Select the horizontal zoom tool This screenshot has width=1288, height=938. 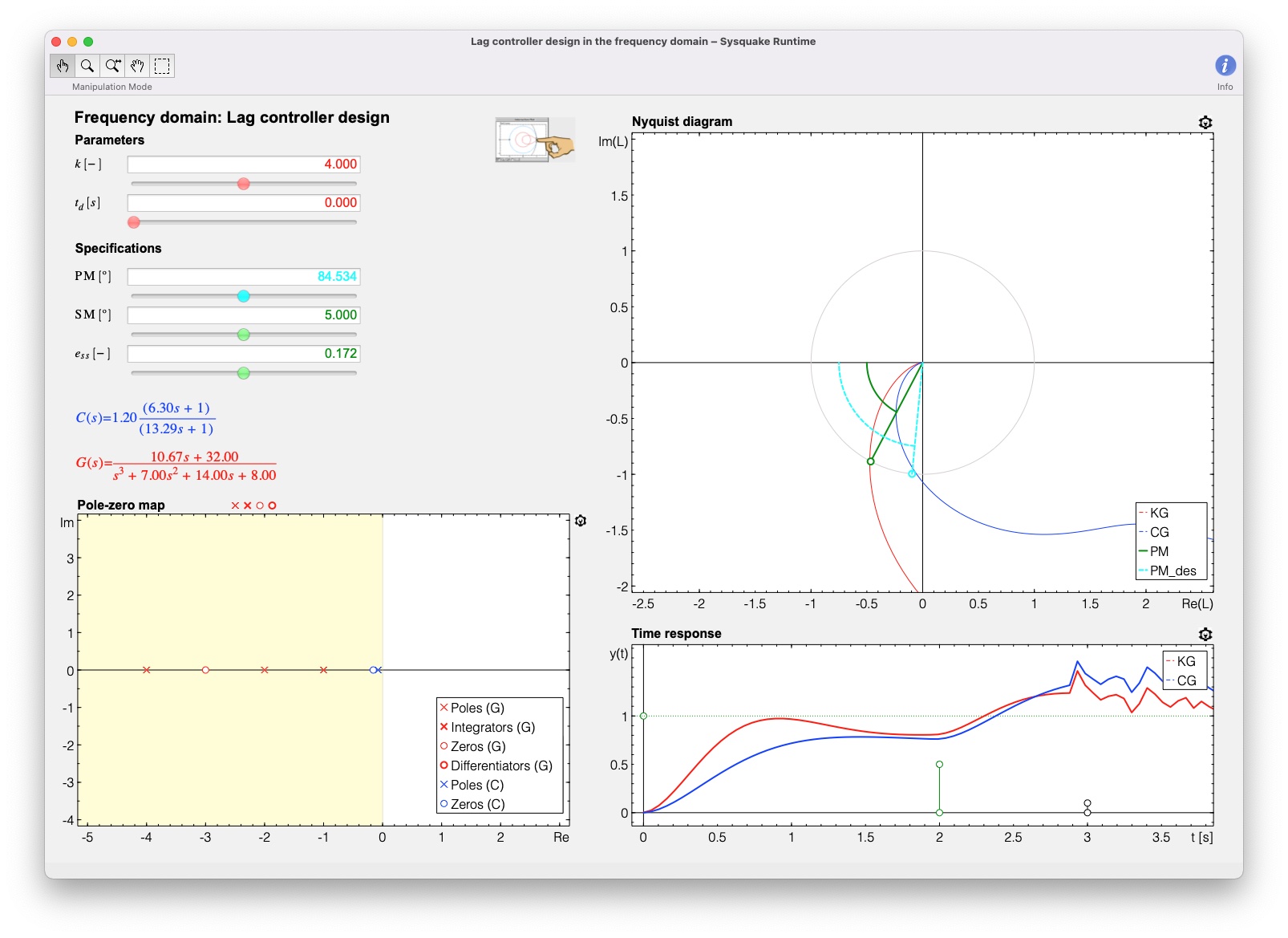[x=112, y=67]
